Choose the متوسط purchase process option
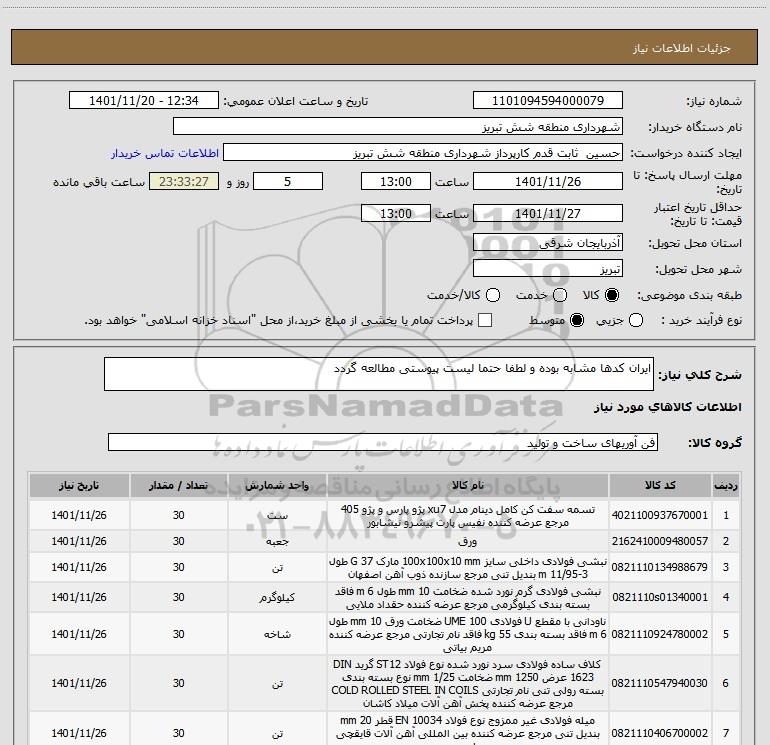770x745 pixels. (x=577, y=321)
